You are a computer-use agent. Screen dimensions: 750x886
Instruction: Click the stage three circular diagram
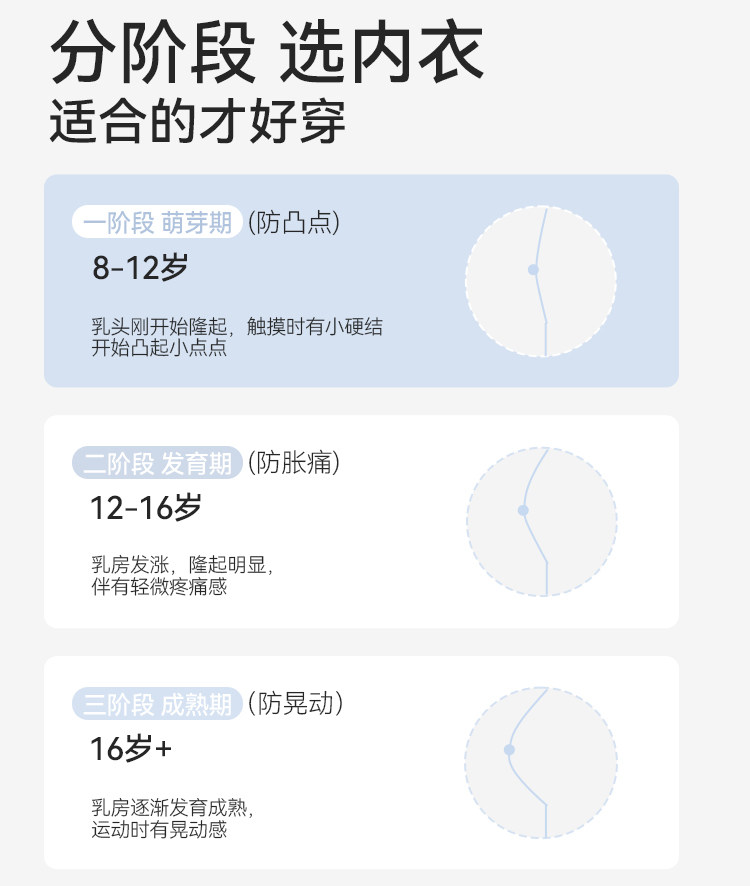(x=541, y=761)
